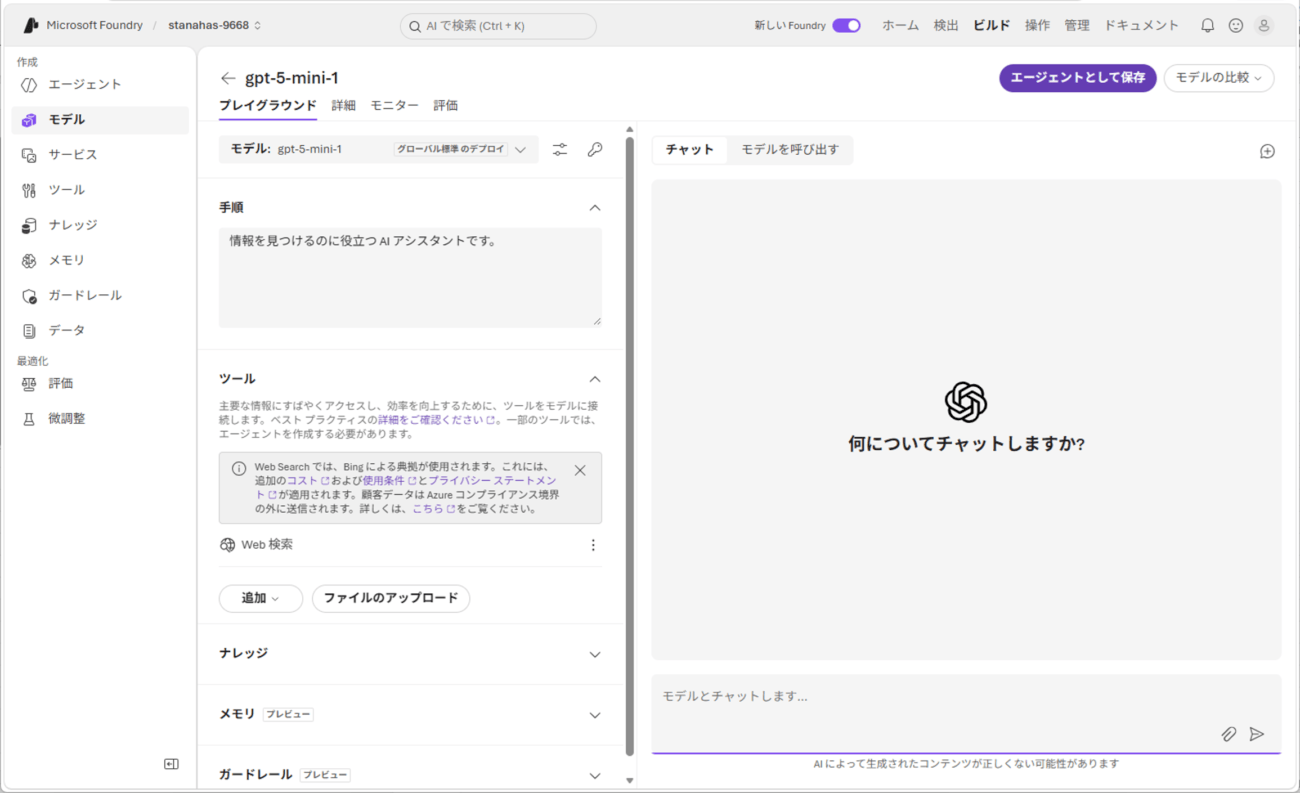Click the Microsoft Foundry logo icon

pyautogui.click(x=31, y=25)
